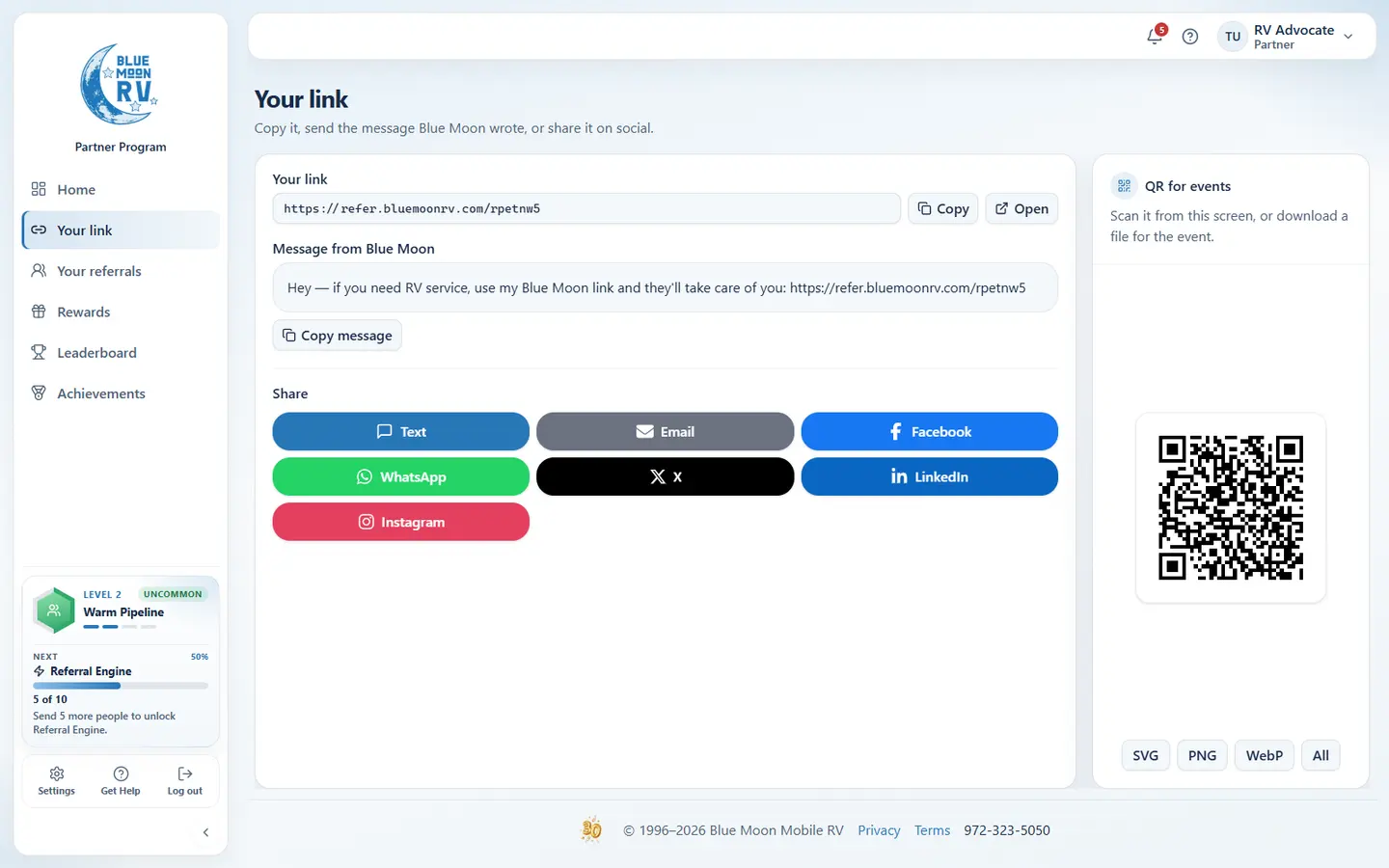Click the Warm Pipeline level step indicator
Screen dimensions: 1389x868
pyautogui.click(x=120, y=627)
